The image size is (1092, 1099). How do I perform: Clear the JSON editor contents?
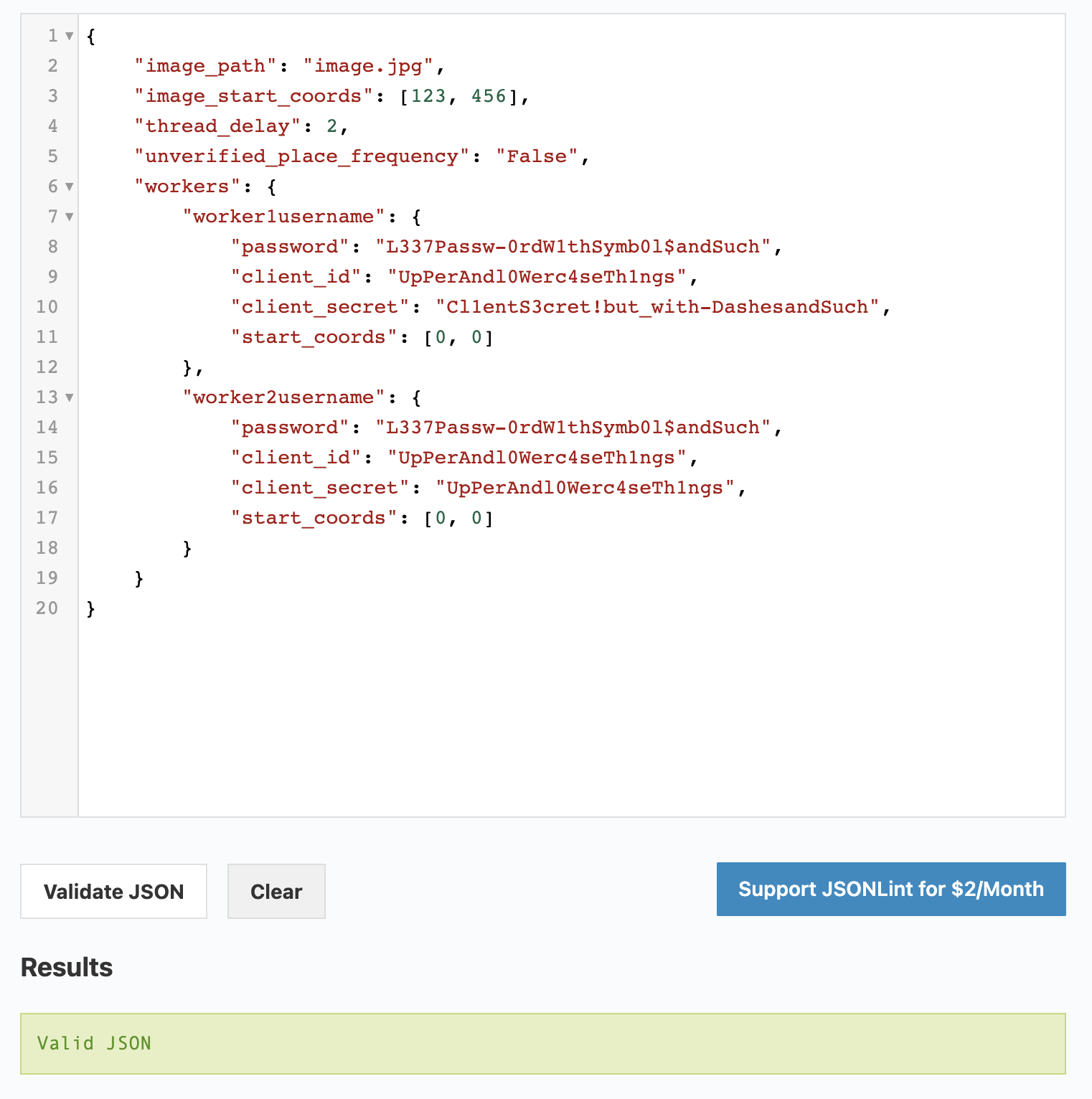click(x=276, y=891)
